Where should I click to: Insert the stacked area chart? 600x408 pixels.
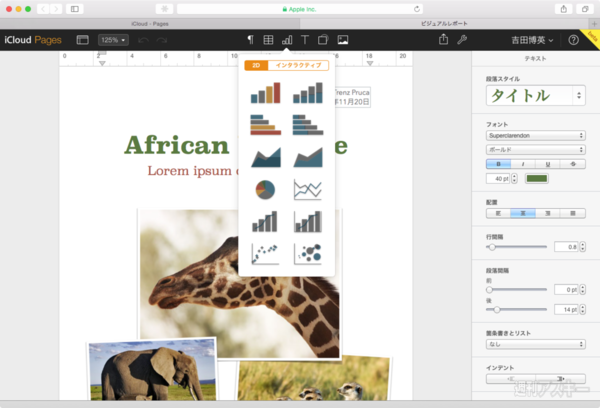click(x=308, y=157)
